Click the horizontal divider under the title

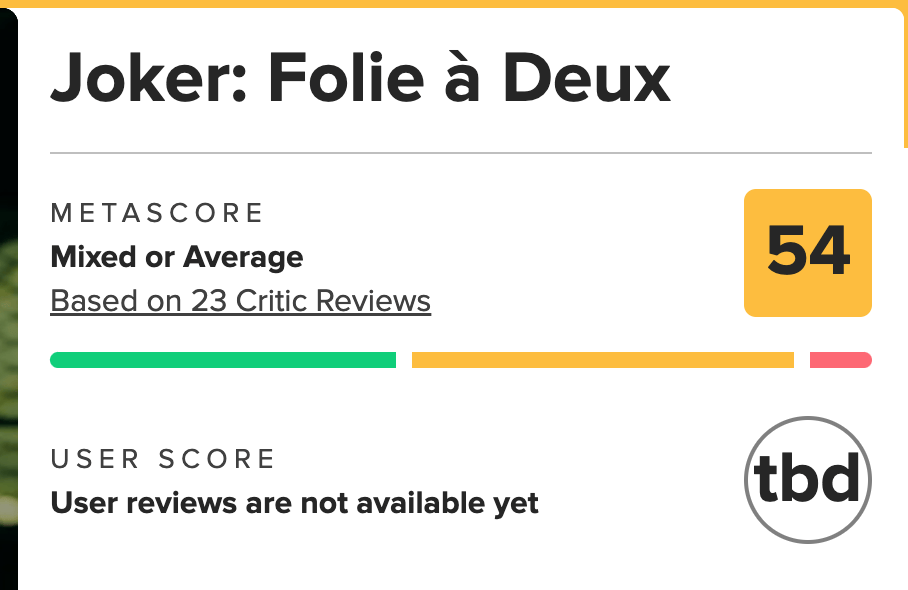[x=460, y=153]
